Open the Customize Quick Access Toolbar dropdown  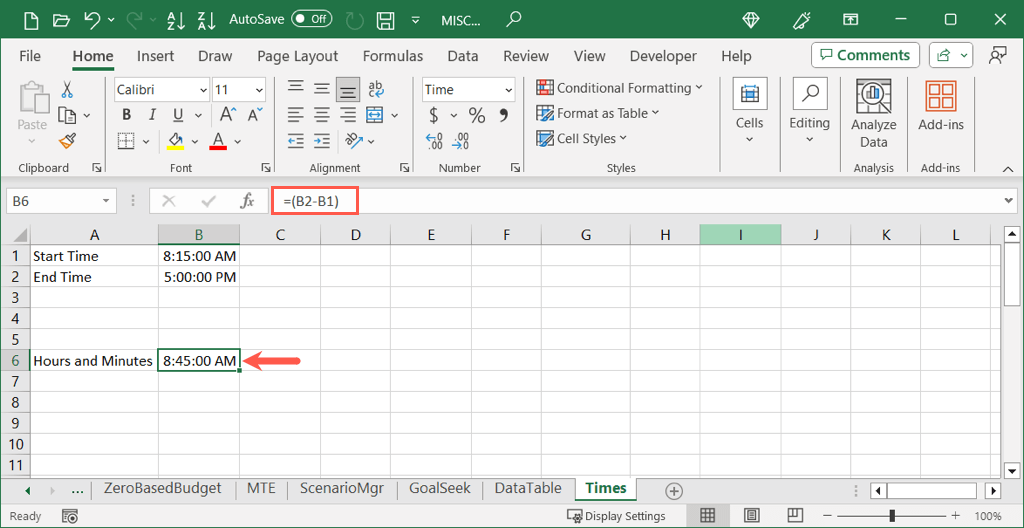(415, 20)
